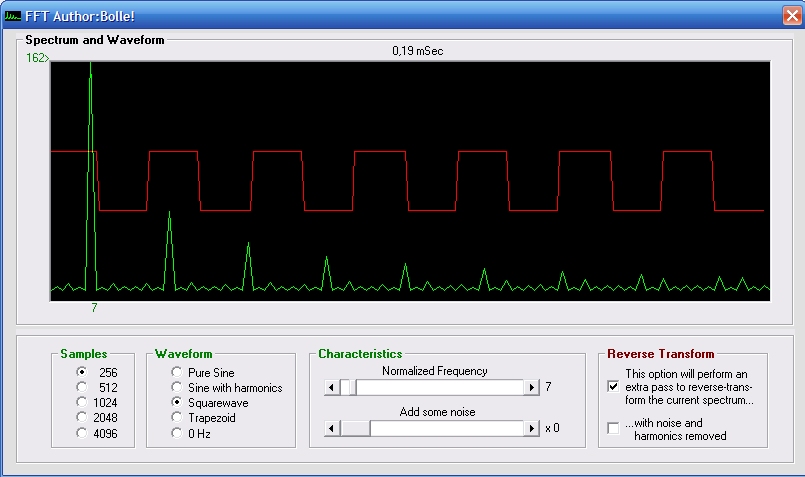
Task: Select the 512 samples radio button
Action: (x=82, y=387)
